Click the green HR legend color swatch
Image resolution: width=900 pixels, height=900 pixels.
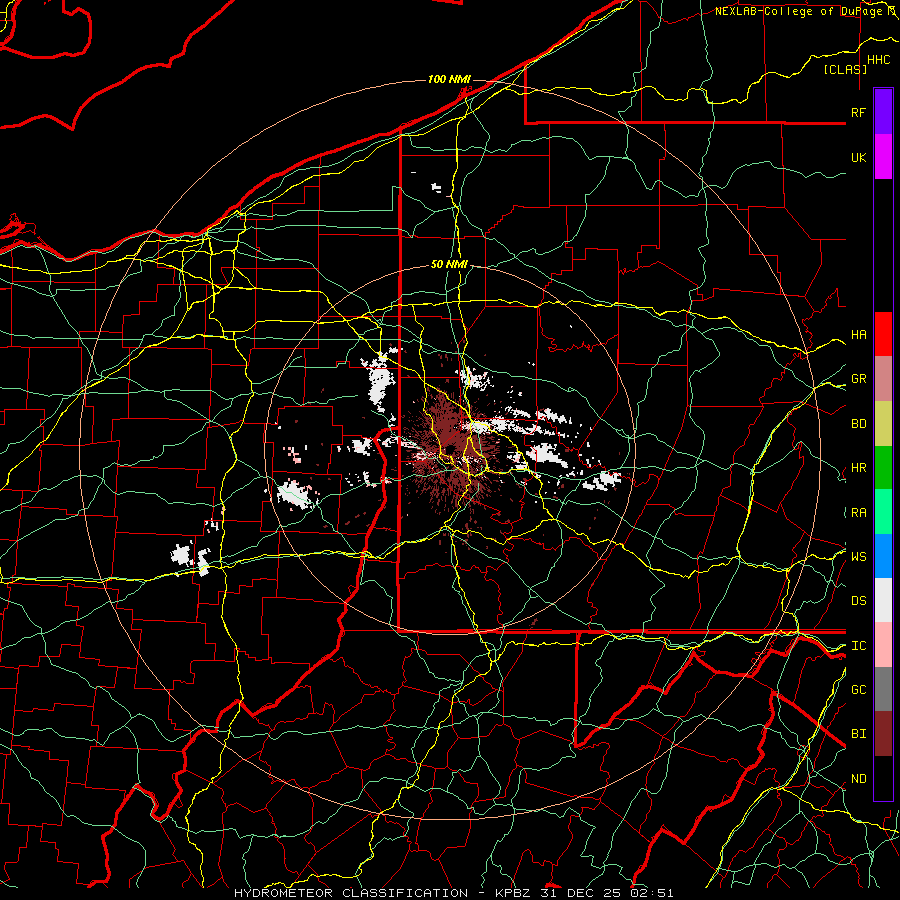(883, 468)
